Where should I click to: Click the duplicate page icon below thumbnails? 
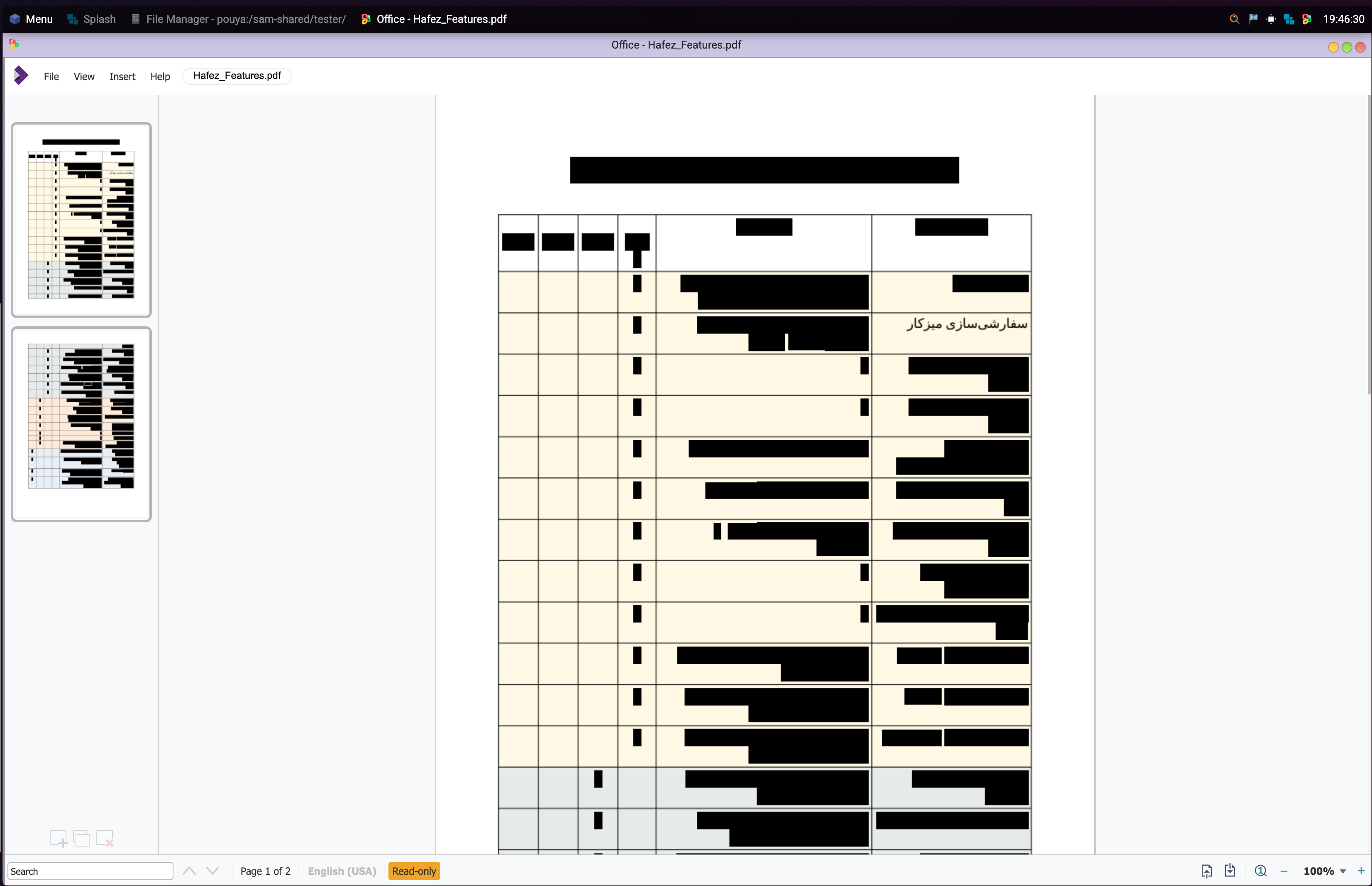[x=82, y=838]
